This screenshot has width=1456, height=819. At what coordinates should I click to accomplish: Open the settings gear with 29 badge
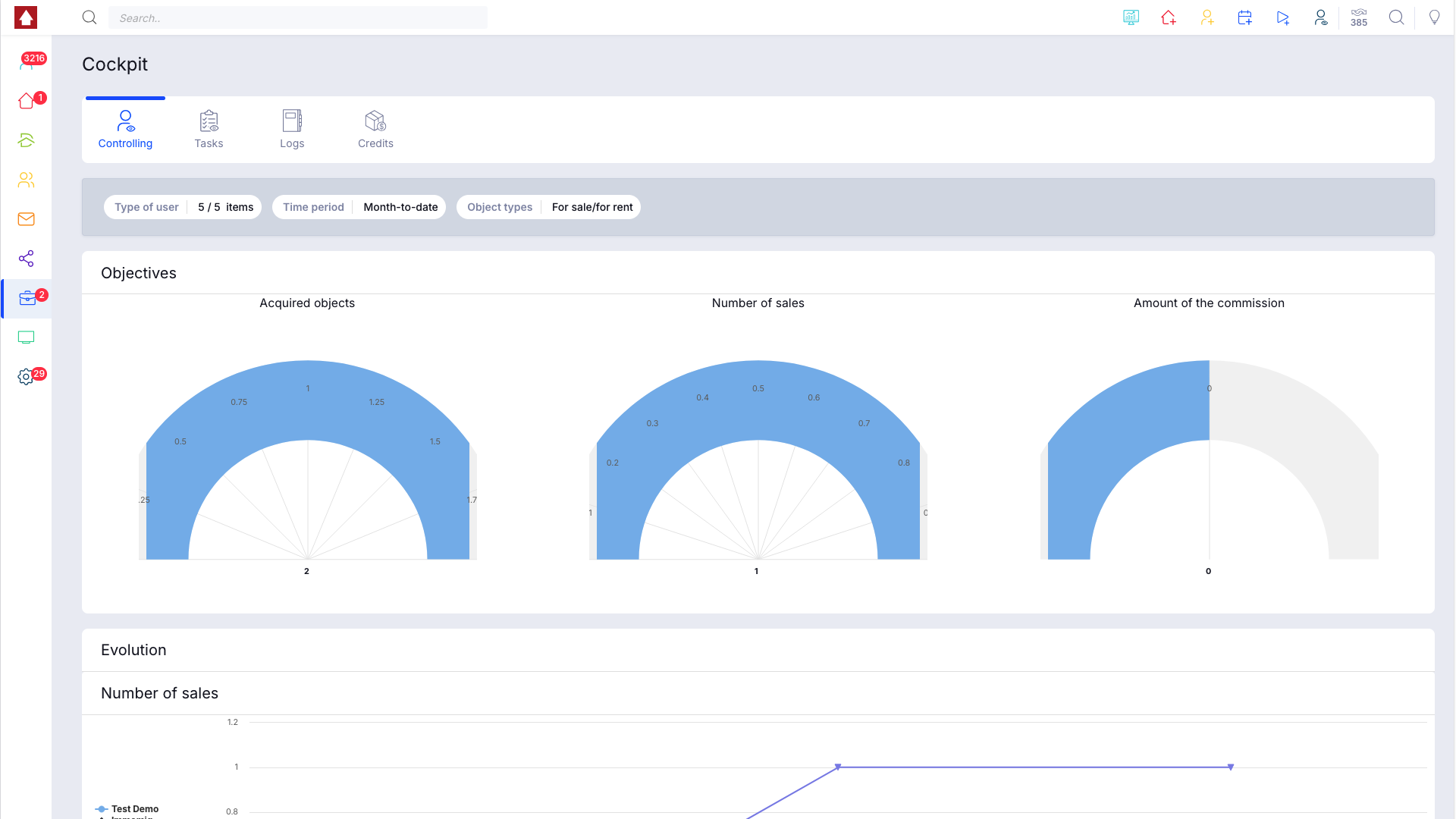tap(27, 377)
